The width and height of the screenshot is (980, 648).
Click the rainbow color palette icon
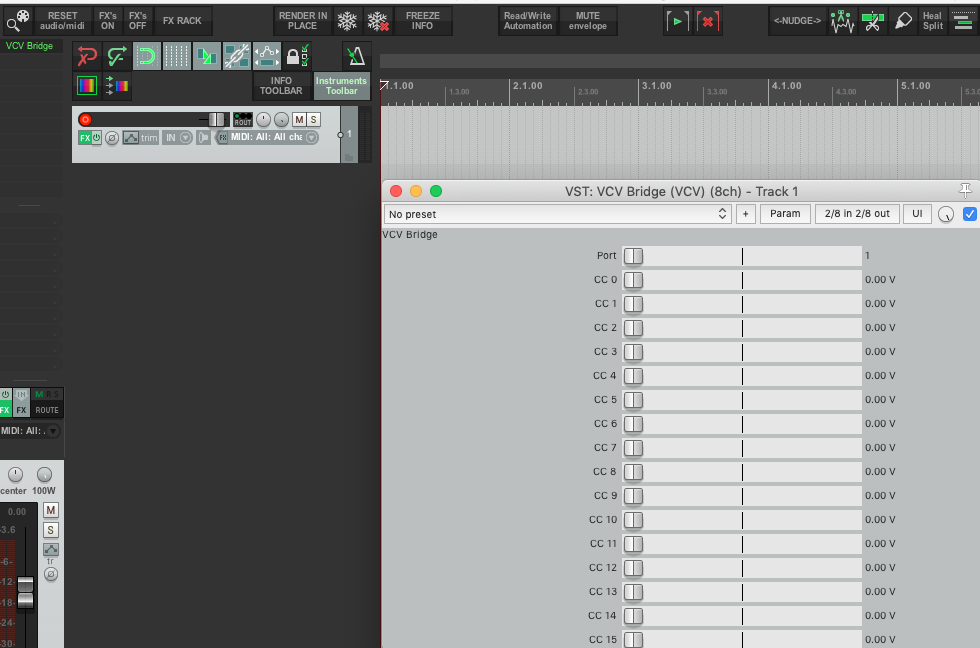(x=87, y=85)
